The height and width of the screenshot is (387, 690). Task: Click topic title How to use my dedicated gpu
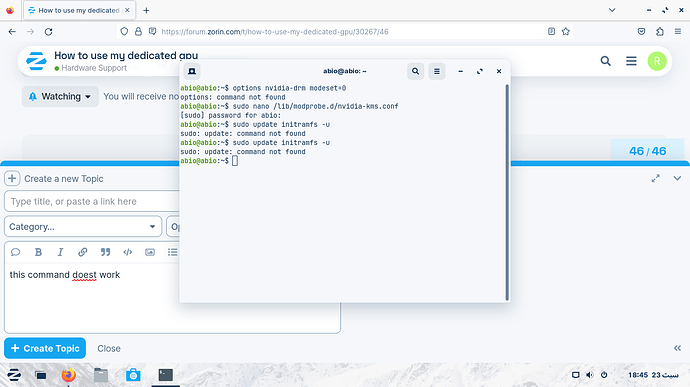pos(126,55)
